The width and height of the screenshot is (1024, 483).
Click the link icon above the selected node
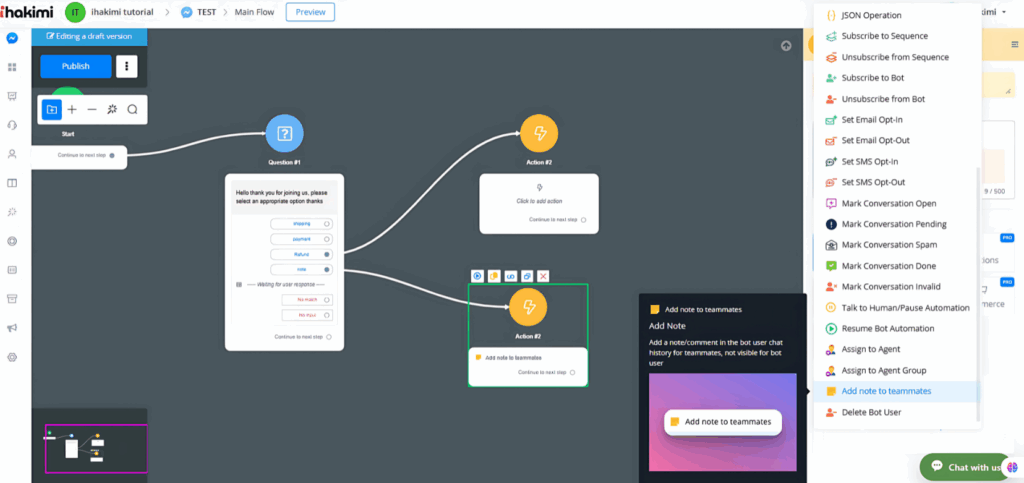(x=510, y=276)
